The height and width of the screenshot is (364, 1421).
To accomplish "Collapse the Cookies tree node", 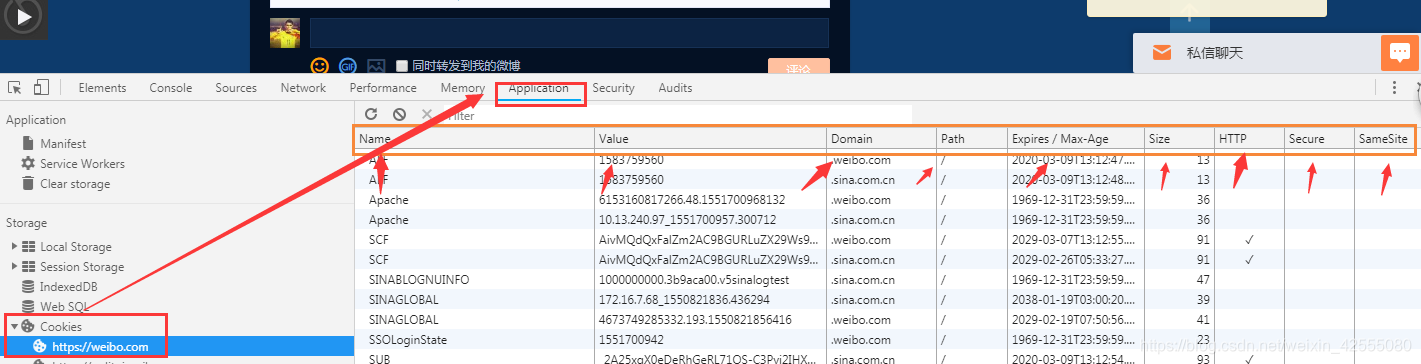I will (15, 327).
